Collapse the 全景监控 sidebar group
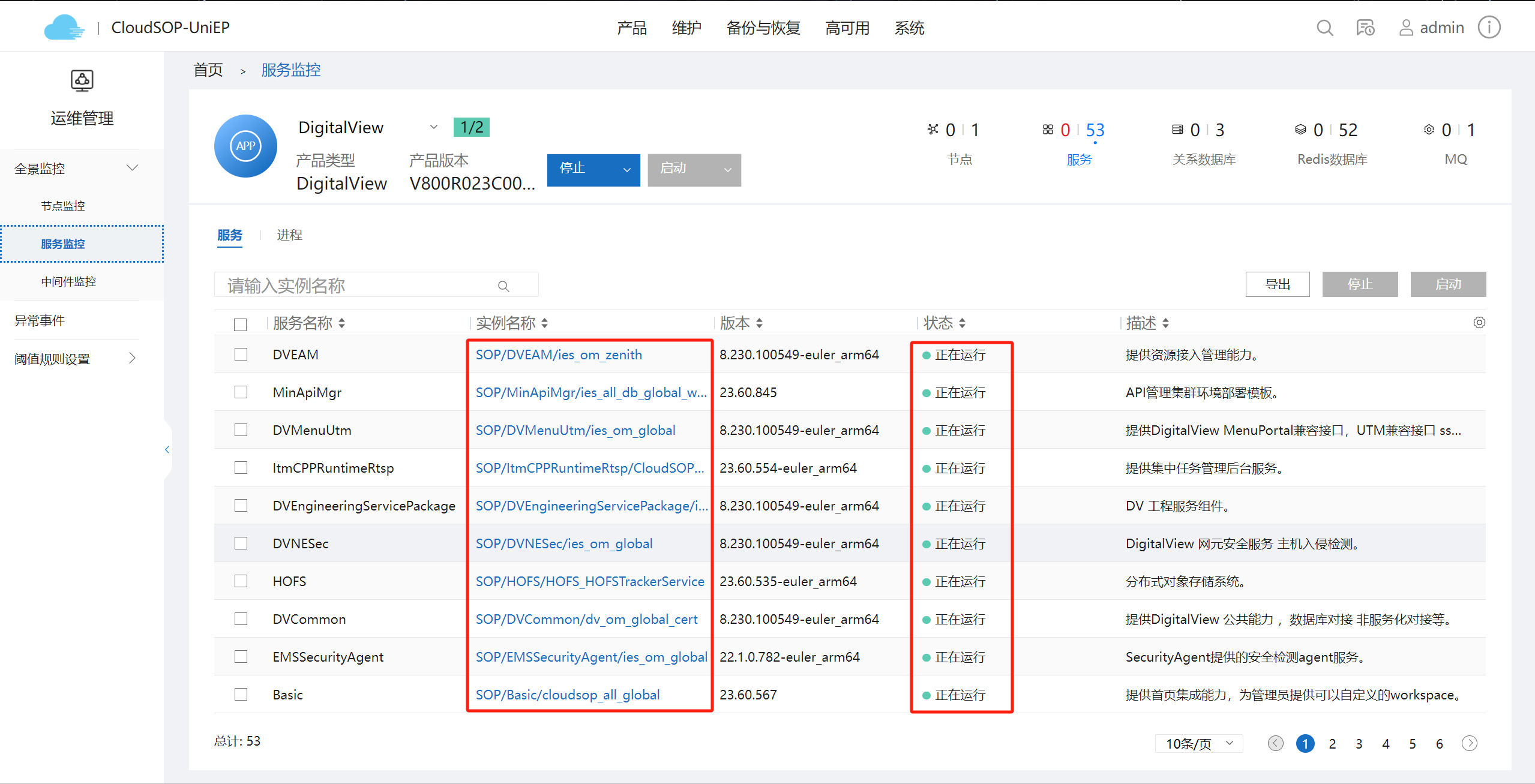This screenshot has width=1535, height=784. pos(133,168)
